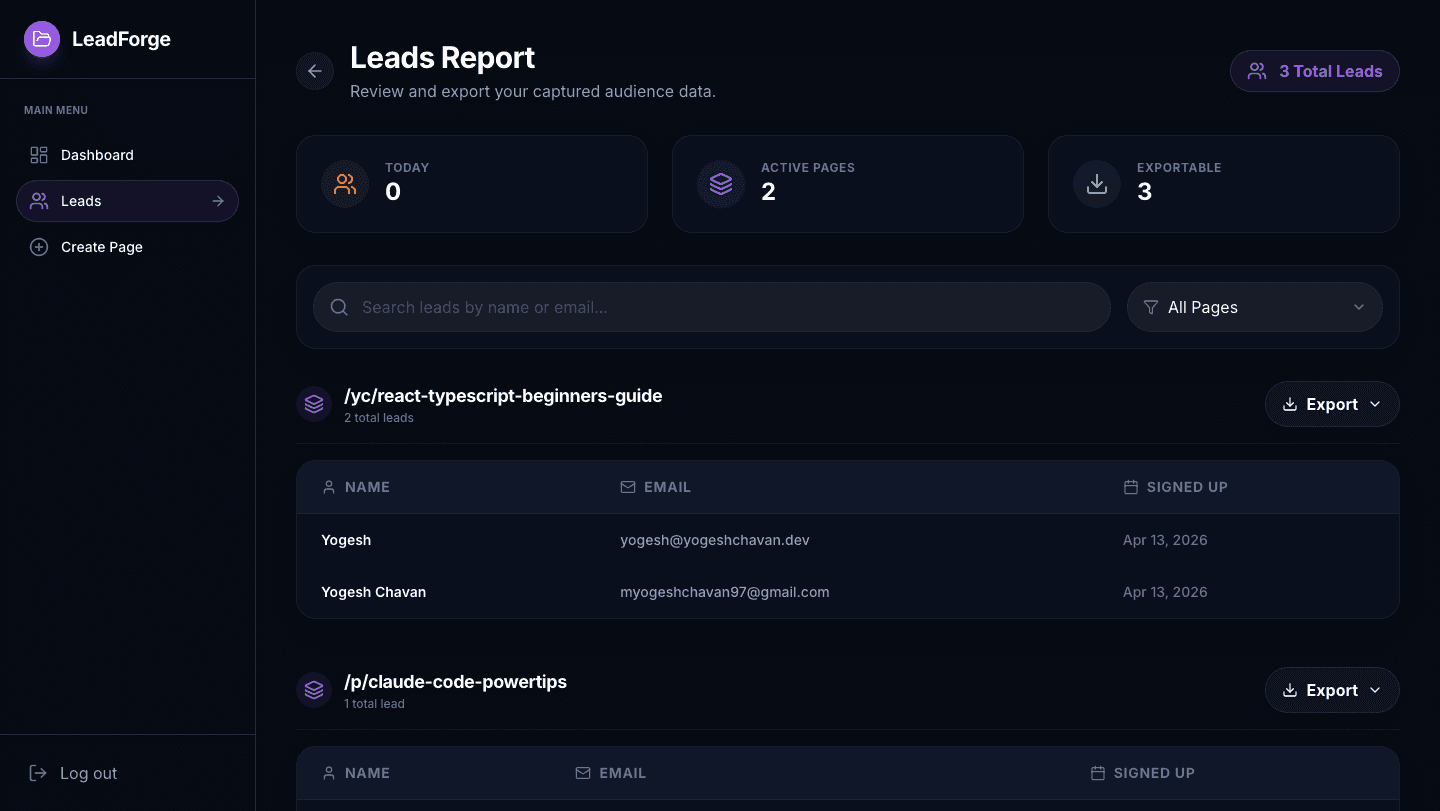Click the 3 Total Leads badge
The image size is (1440, 811).
(x=1314, y=71)
